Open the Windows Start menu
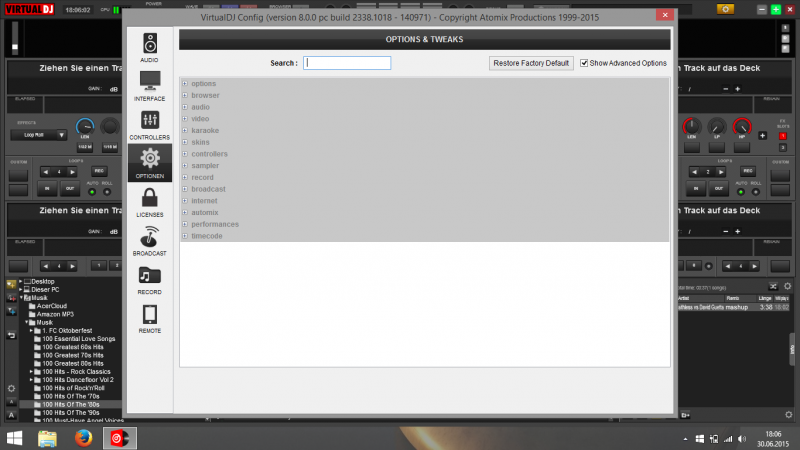800x450 pixels. tap(15, 438)
